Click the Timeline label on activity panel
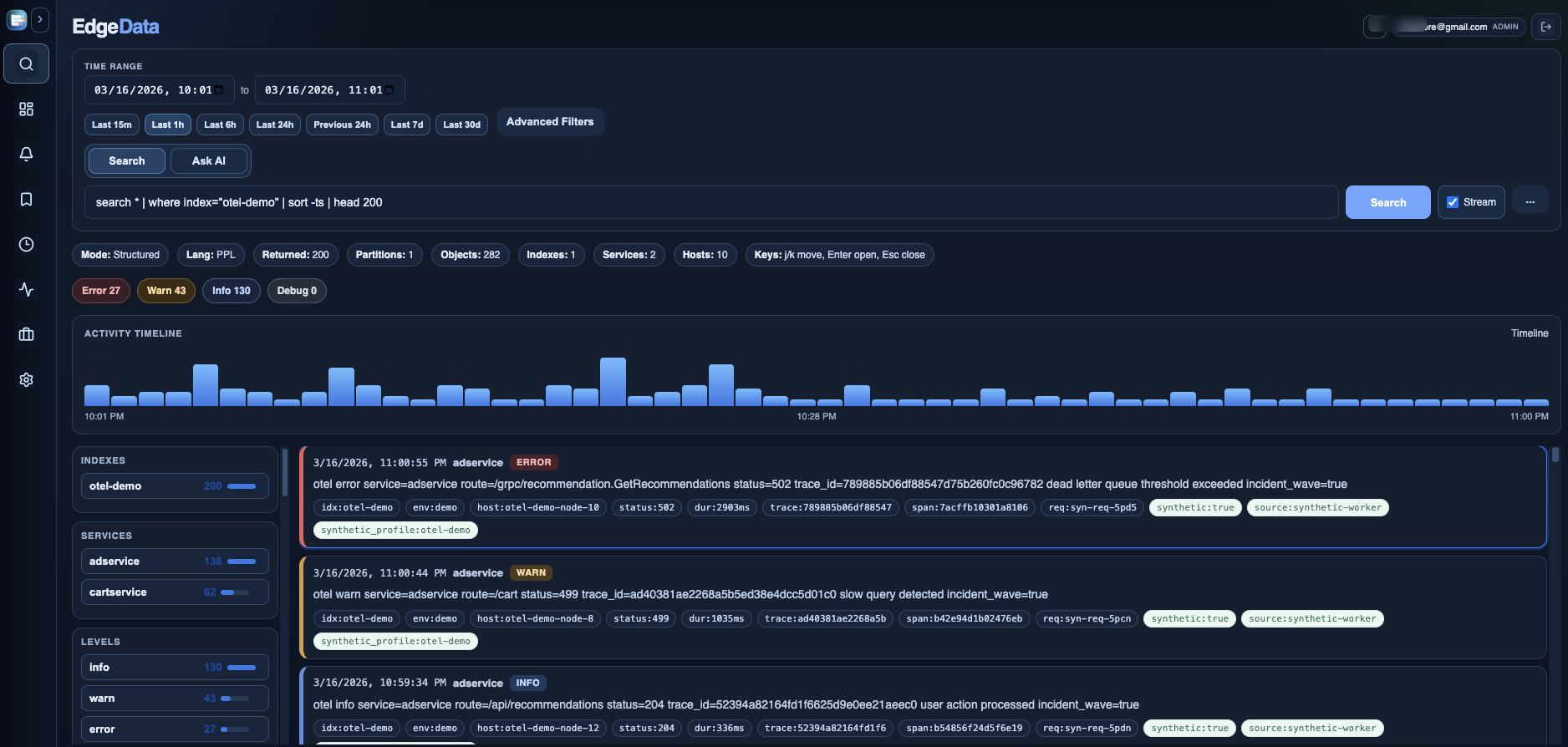The width and height of the screenshot is (1568, 747). tap(1530, 333)
